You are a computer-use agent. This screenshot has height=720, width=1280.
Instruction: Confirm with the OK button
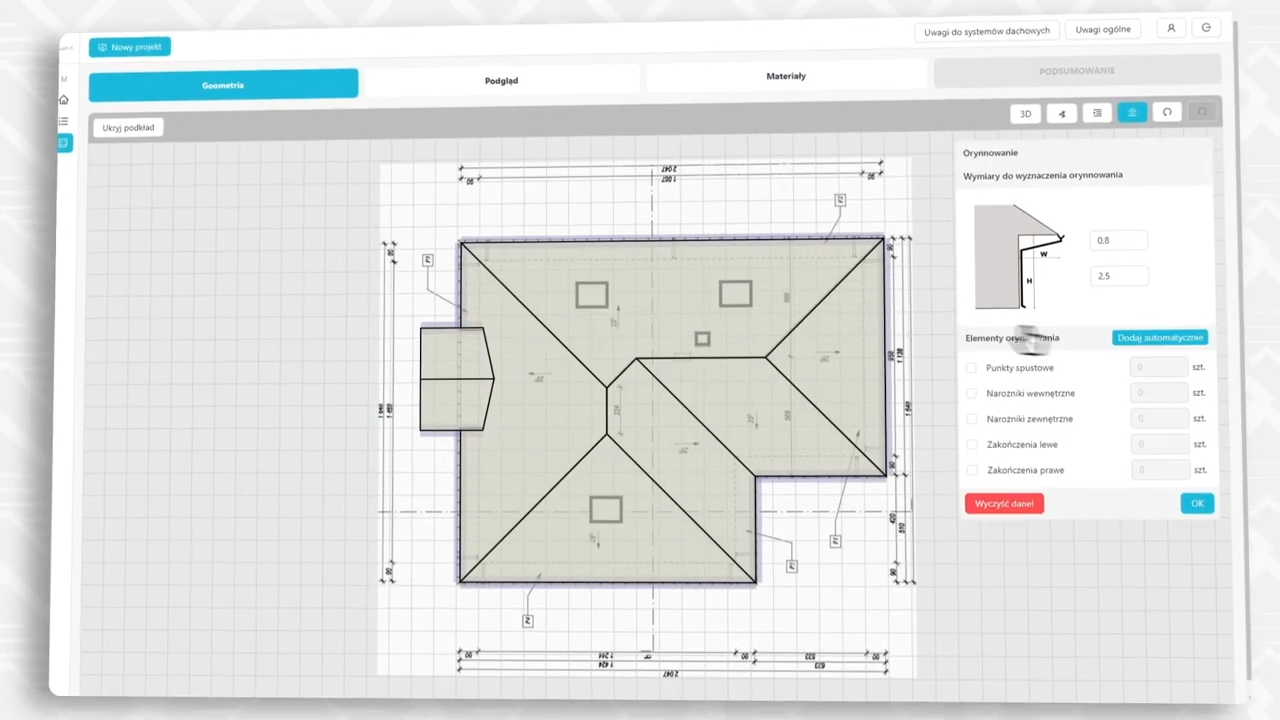pos(1197,503)
